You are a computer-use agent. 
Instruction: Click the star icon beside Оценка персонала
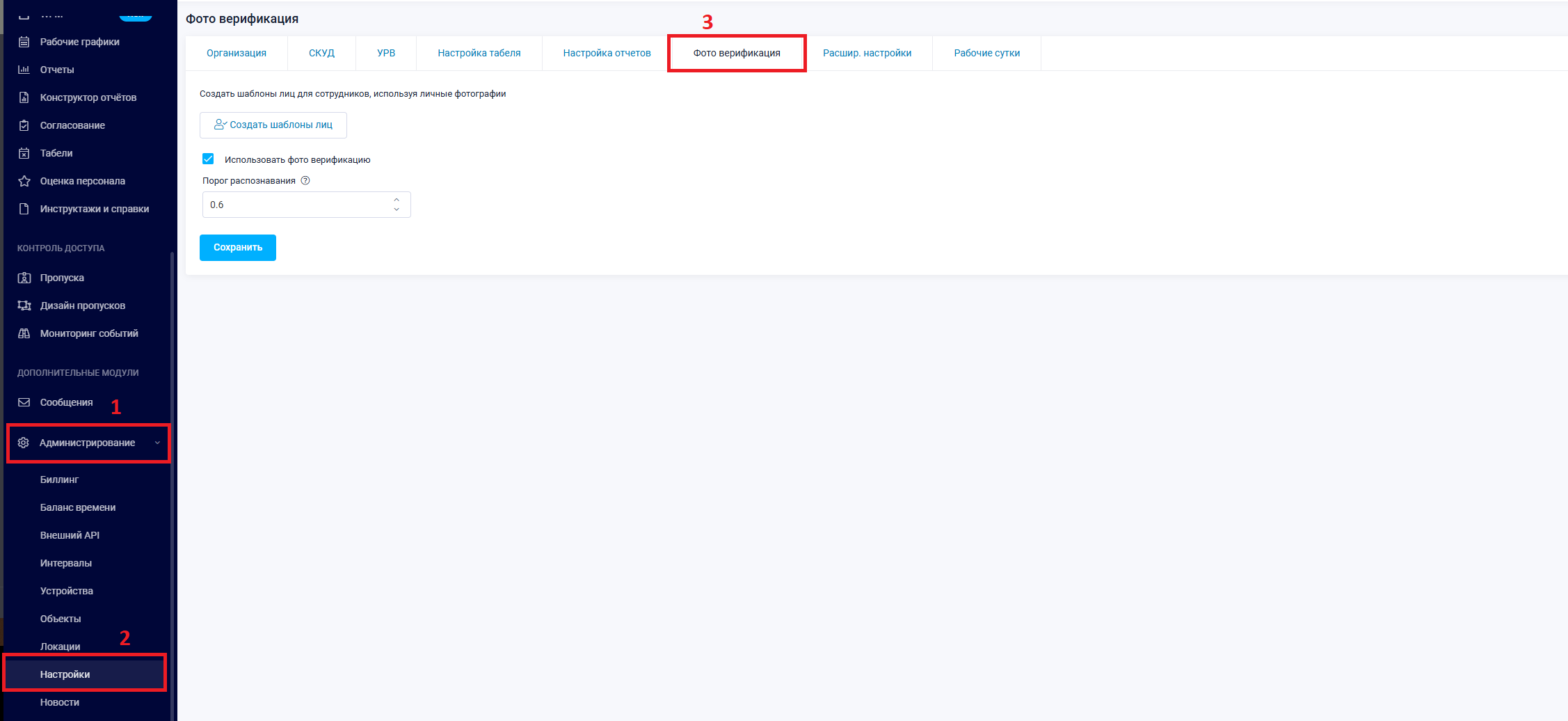[x=24, y=181]
